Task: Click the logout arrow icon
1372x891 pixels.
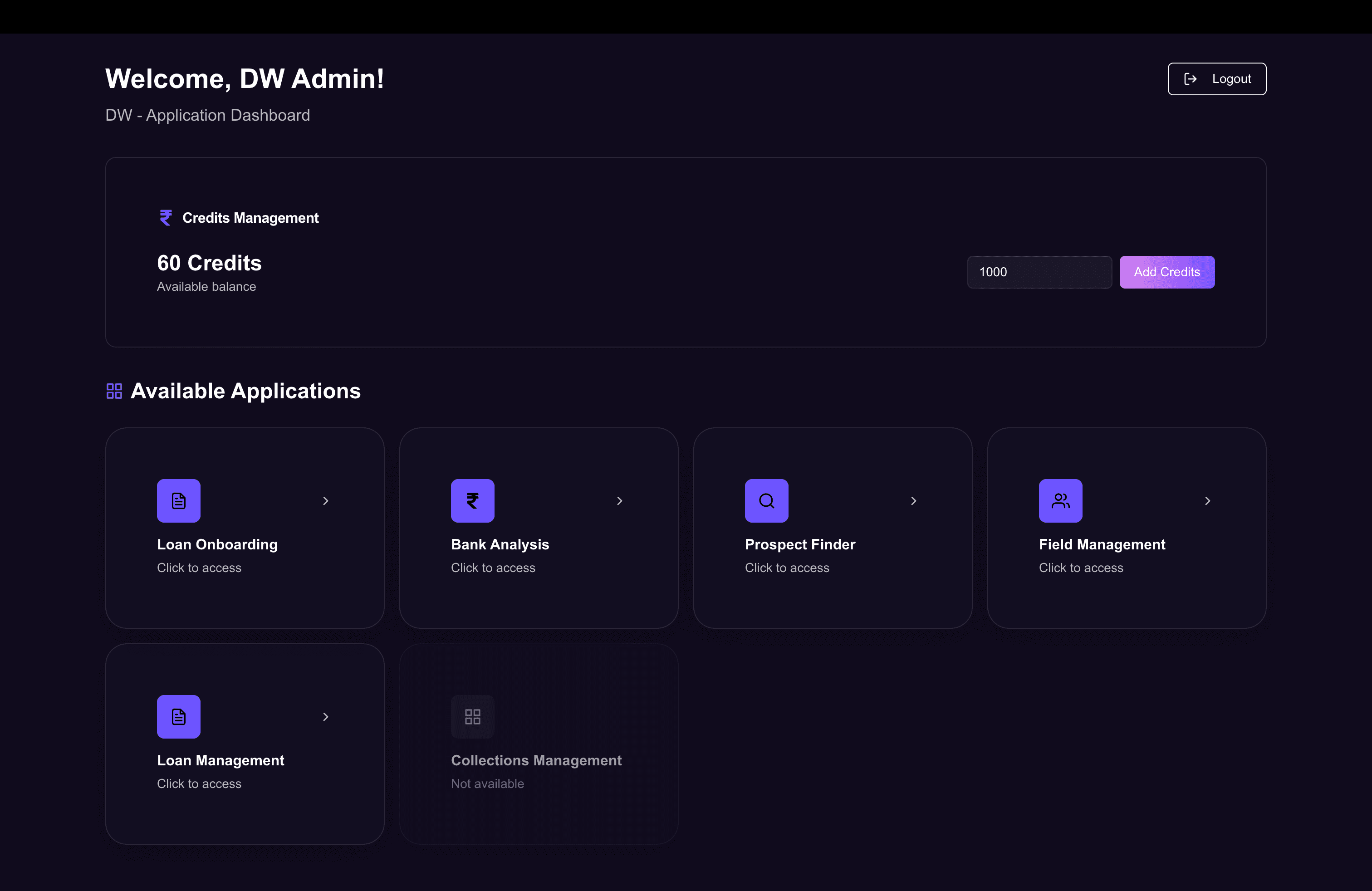Action: tap(1191, 78)
